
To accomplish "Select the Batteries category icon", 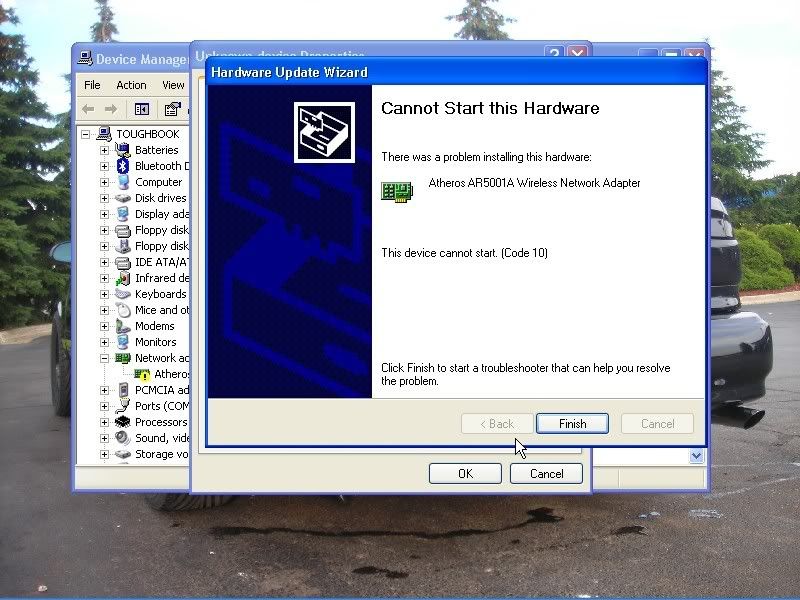I will coord(122,150).
